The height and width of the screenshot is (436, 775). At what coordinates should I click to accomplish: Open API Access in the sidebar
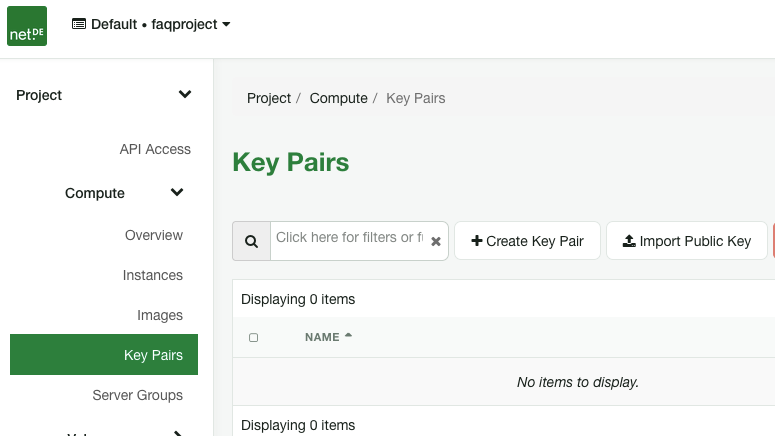pos(155,149)
